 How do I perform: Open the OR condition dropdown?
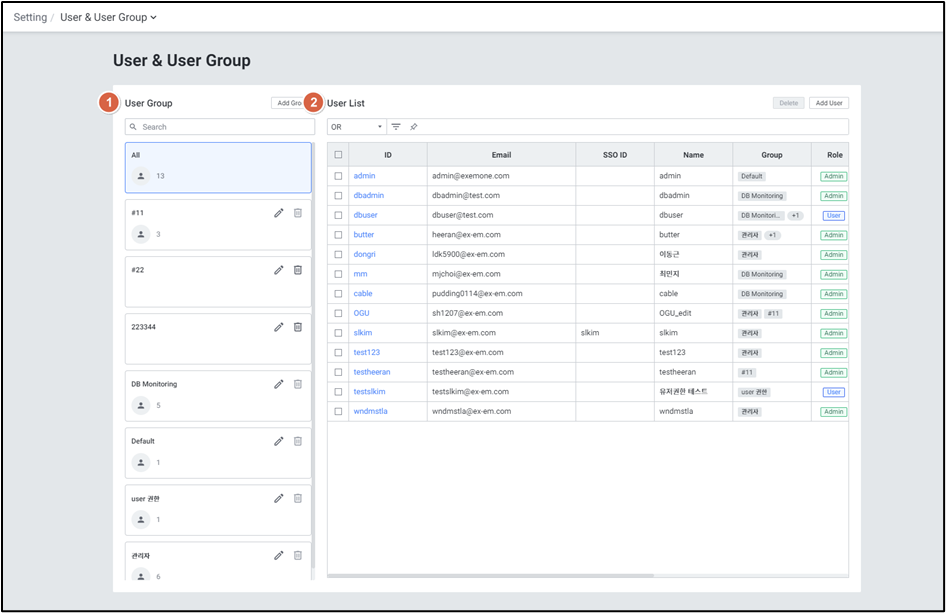357,127
